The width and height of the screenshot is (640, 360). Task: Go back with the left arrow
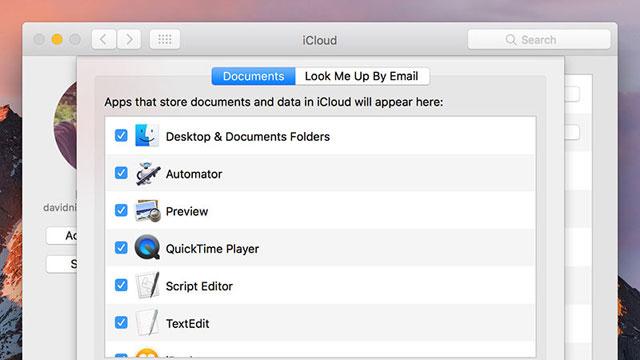pos(104,40)
